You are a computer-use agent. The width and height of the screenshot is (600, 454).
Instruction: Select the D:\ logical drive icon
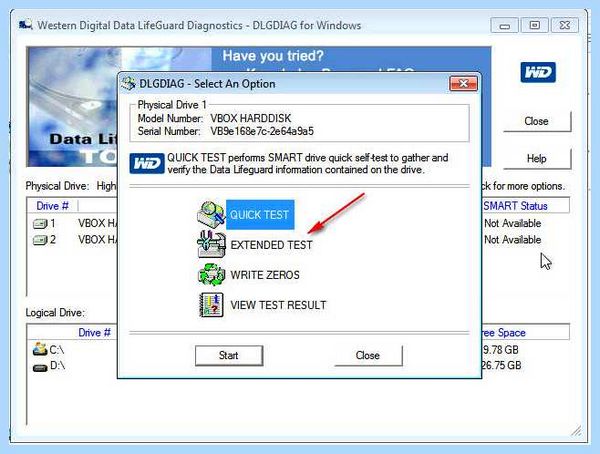(x=40, y=367)
